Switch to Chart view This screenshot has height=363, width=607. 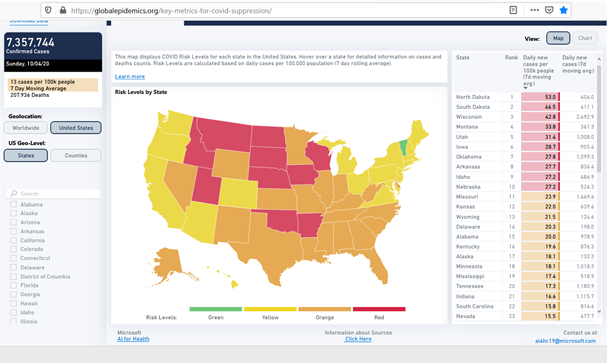pos(585,38)
